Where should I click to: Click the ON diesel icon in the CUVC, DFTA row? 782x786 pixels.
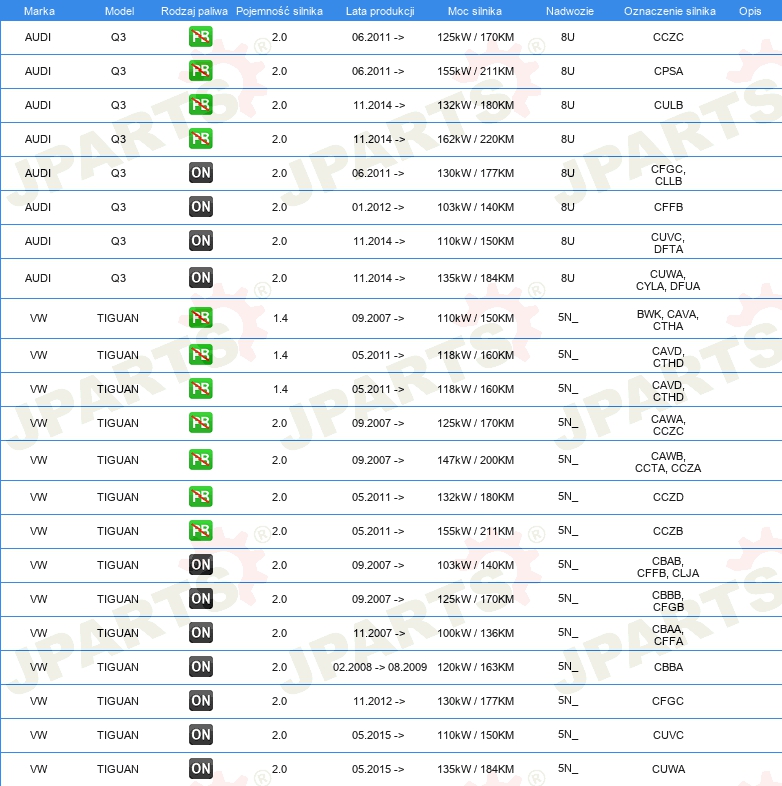click(201, 241)
